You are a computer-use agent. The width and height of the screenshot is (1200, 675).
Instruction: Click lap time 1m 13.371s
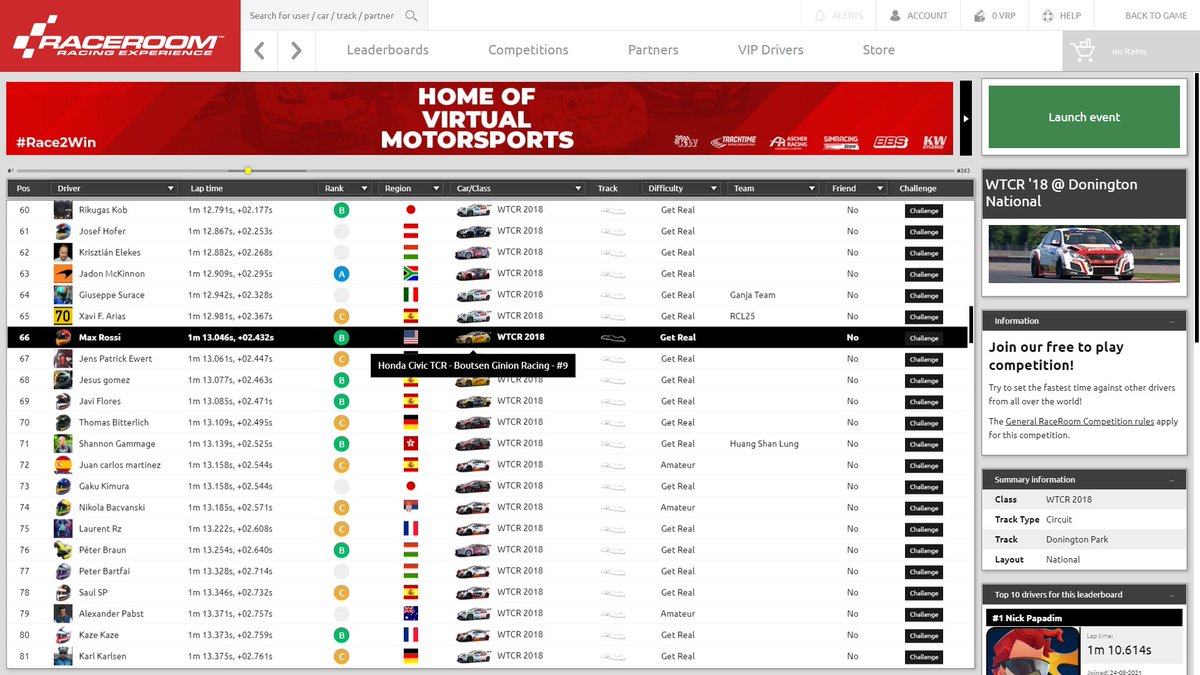tap(209, 614)
